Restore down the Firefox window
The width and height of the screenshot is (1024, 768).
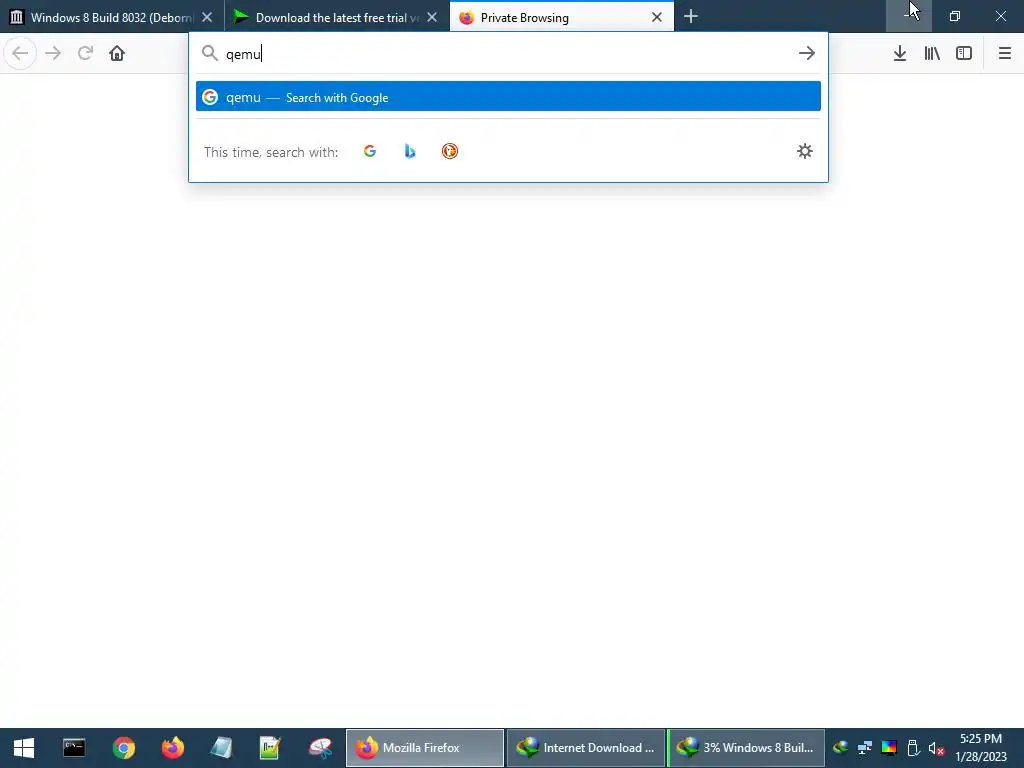[x=955, y=16]
